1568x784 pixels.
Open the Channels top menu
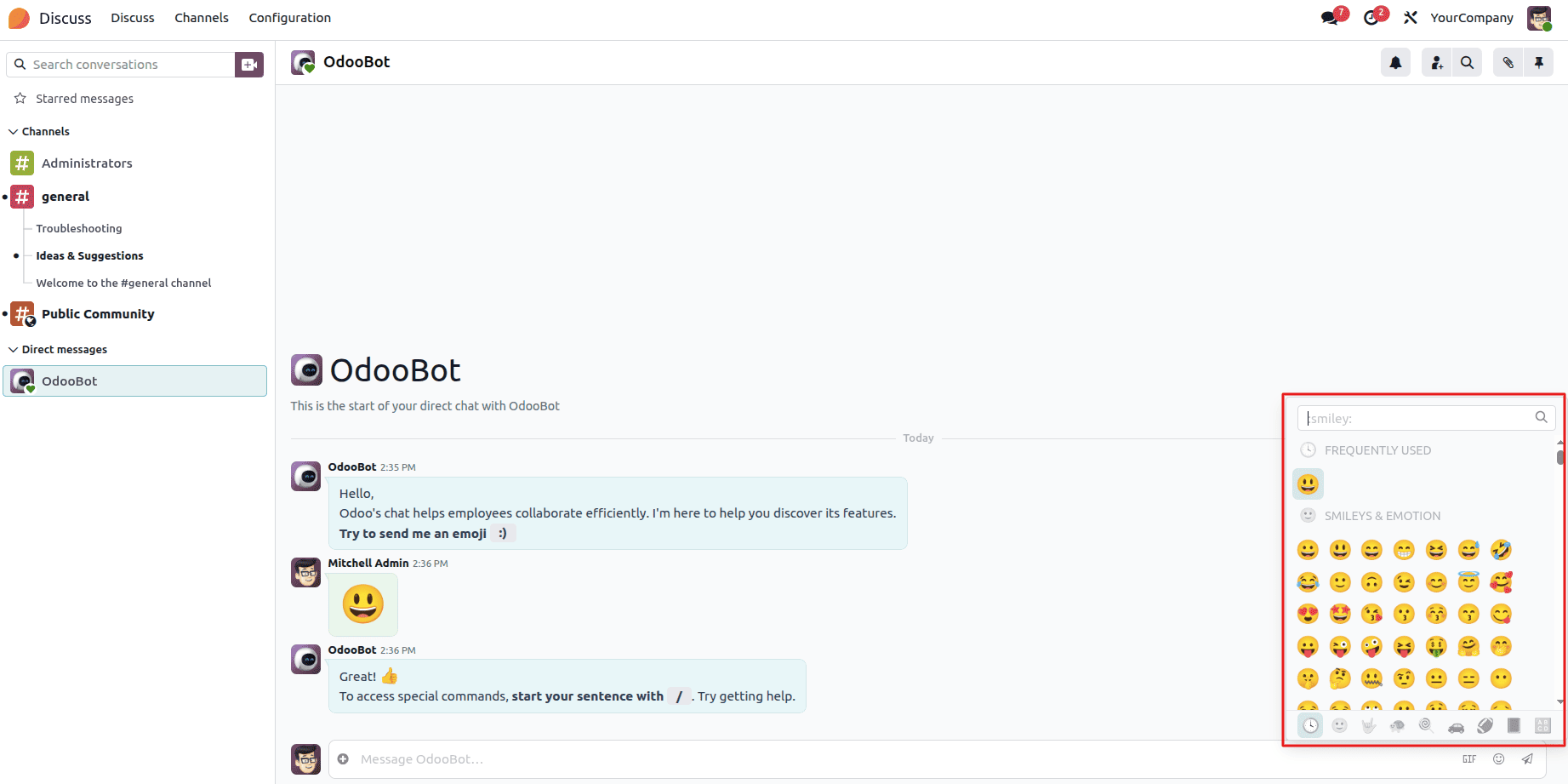[202, 18]
